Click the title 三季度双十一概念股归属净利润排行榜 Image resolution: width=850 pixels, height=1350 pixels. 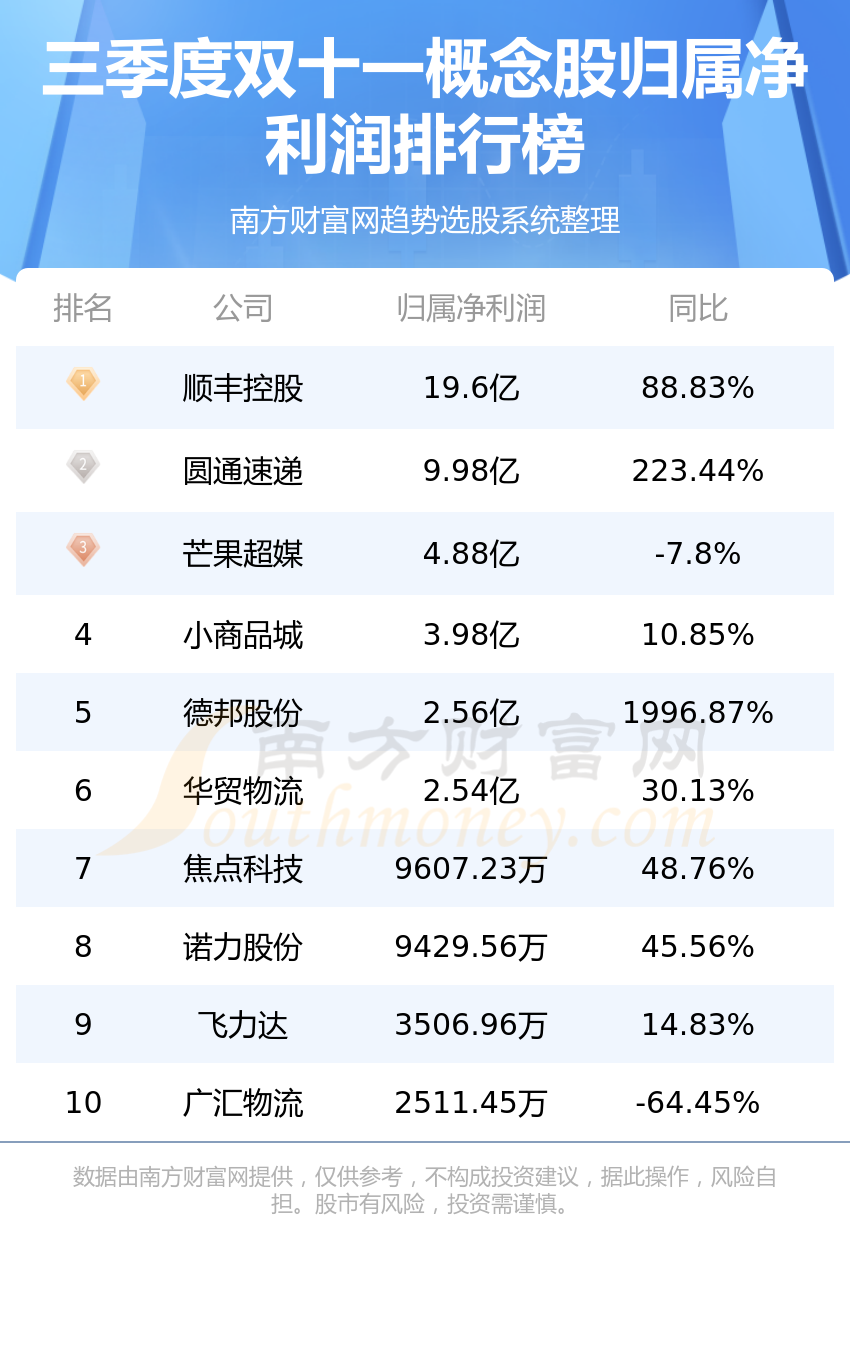point(425,107)
